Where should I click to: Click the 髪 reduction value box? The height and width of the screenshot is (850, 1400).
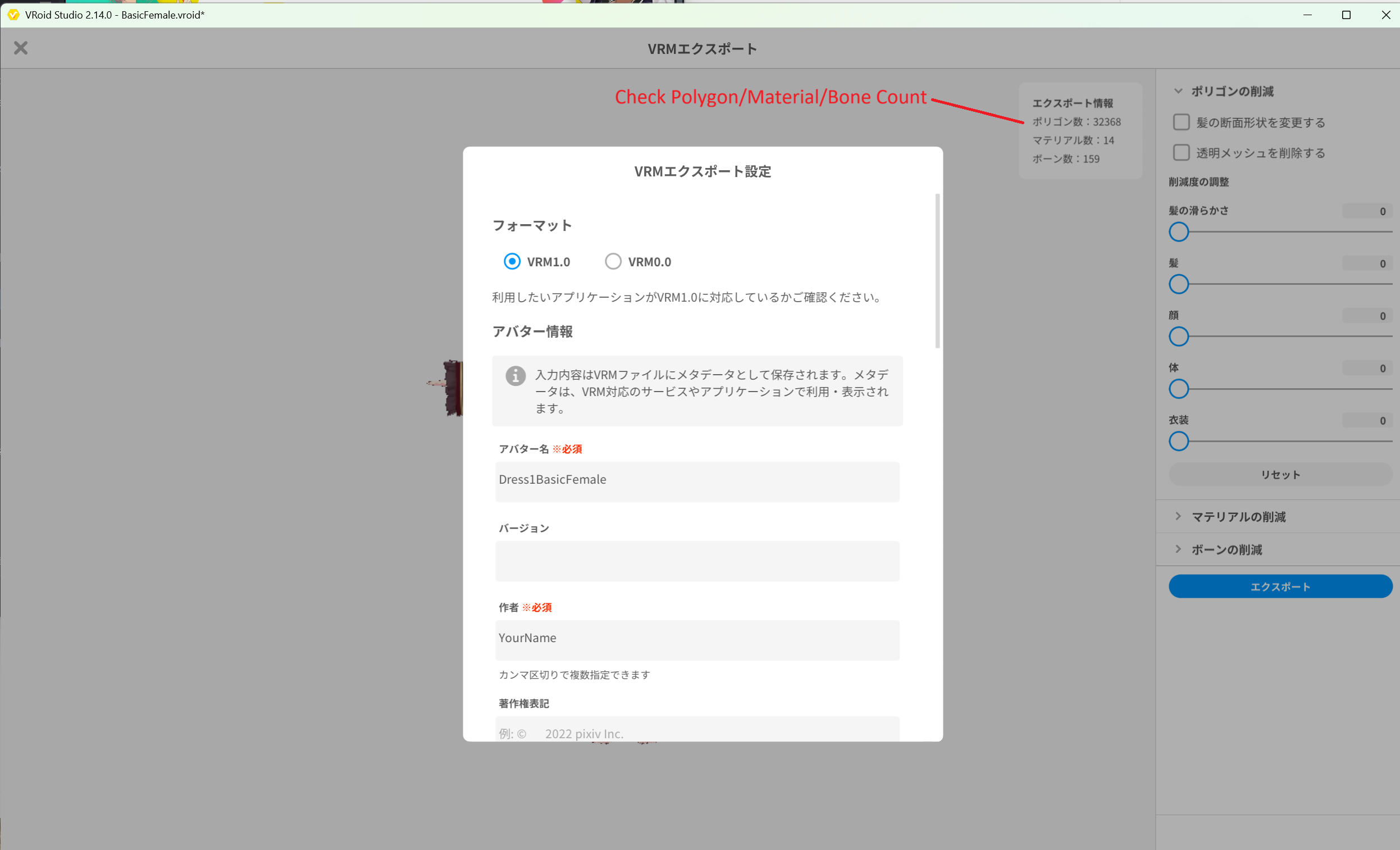[1366, 263]
